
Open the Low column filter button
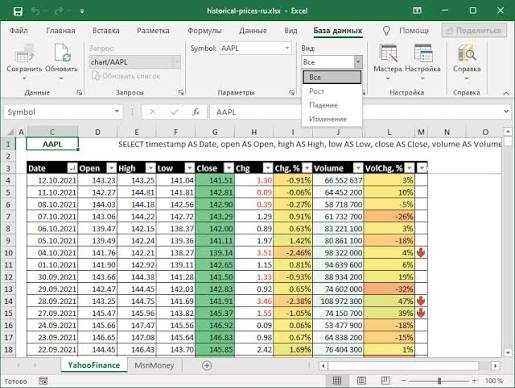pos(190,168)
